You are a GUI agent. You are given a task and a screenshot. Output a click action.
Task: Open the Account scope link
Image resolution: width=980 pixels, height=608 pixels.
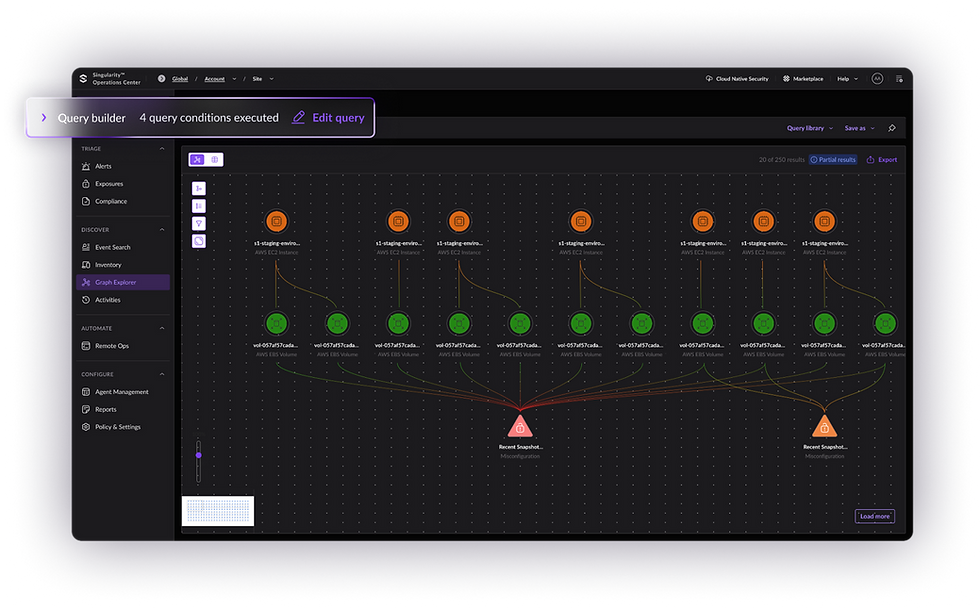click(x=214, y=79)
